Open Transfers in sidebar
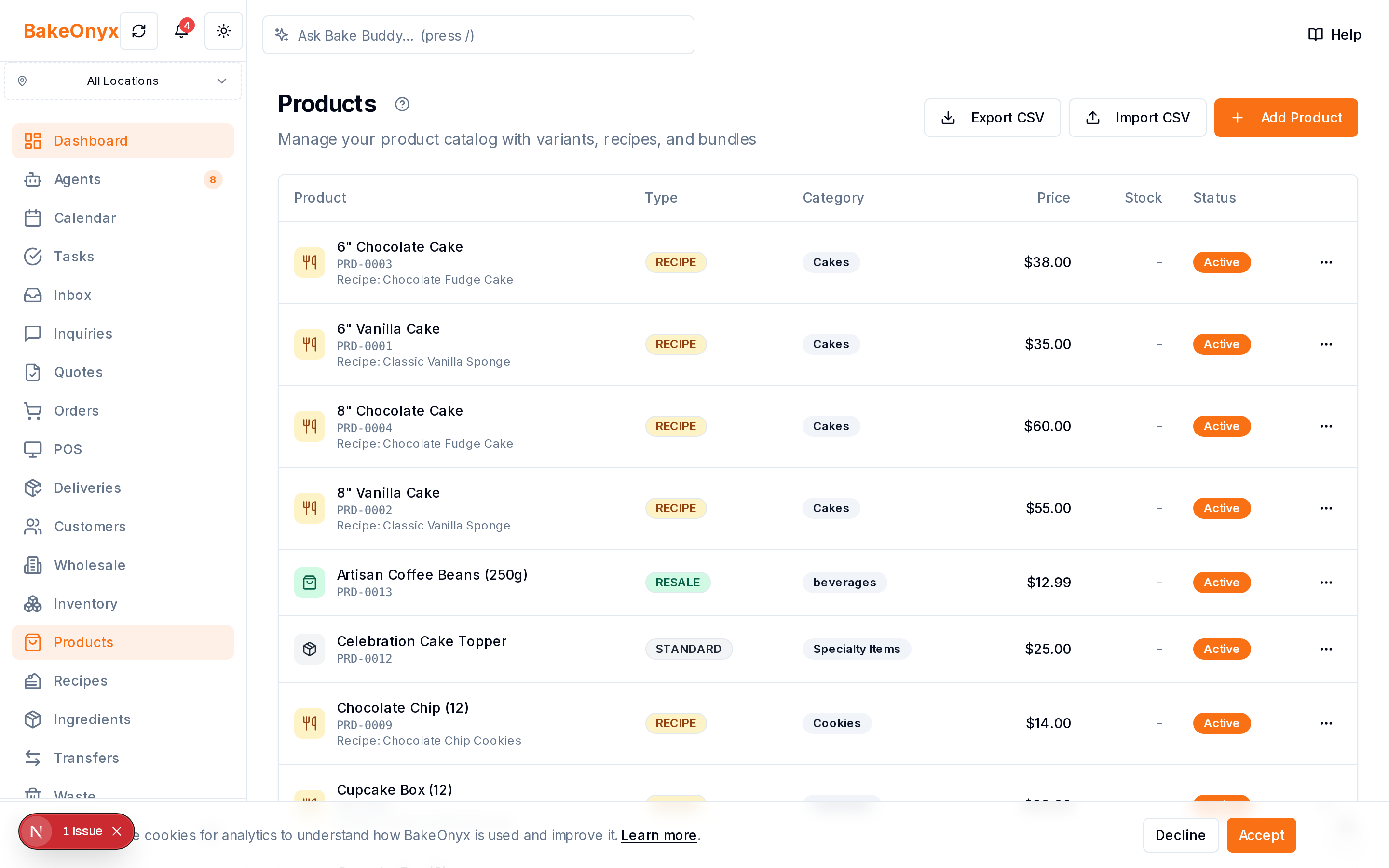1389x868 pixels. (123, 758)
